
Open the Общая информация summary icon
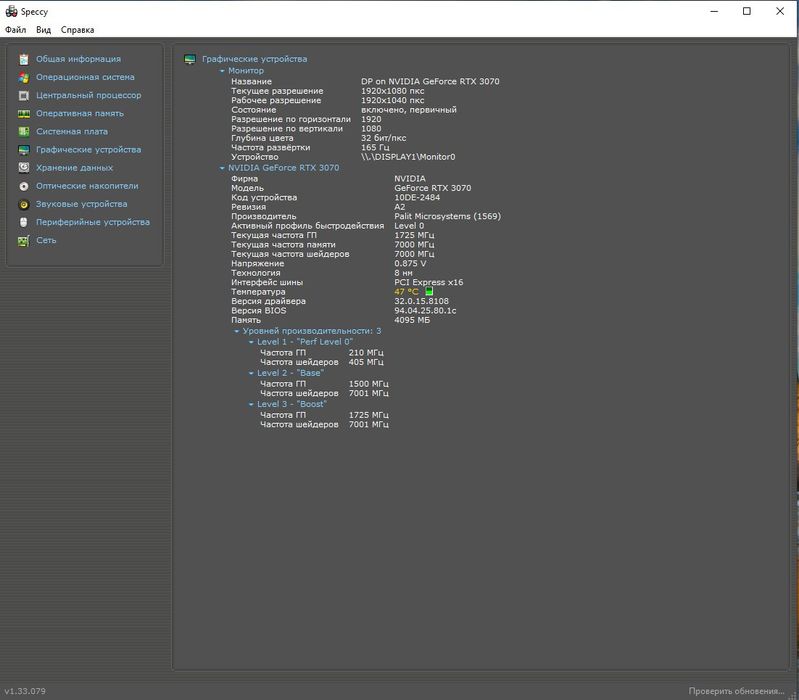(24, 59)
